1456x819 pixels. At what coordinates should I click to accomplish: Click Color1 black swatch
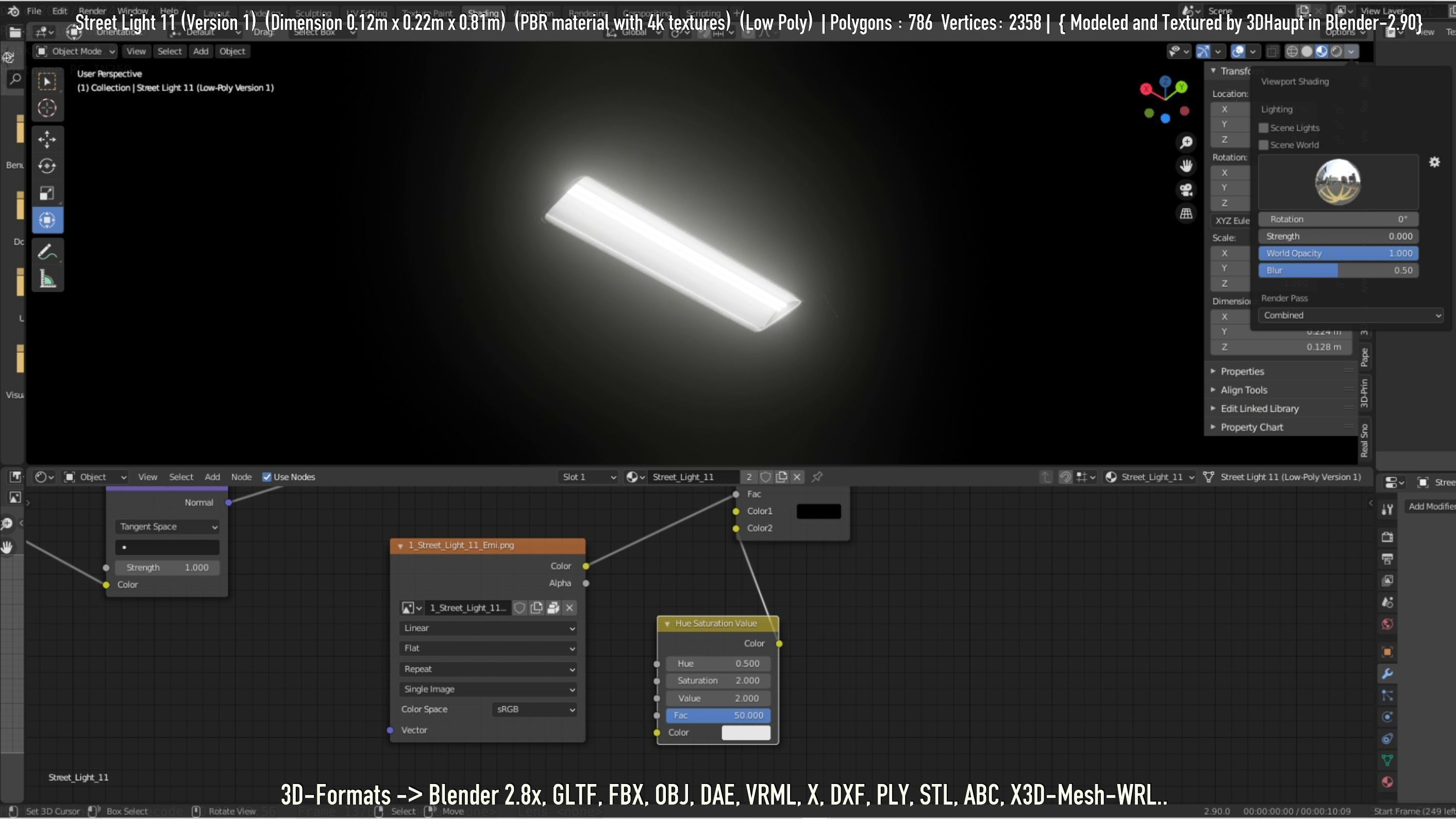818,511
